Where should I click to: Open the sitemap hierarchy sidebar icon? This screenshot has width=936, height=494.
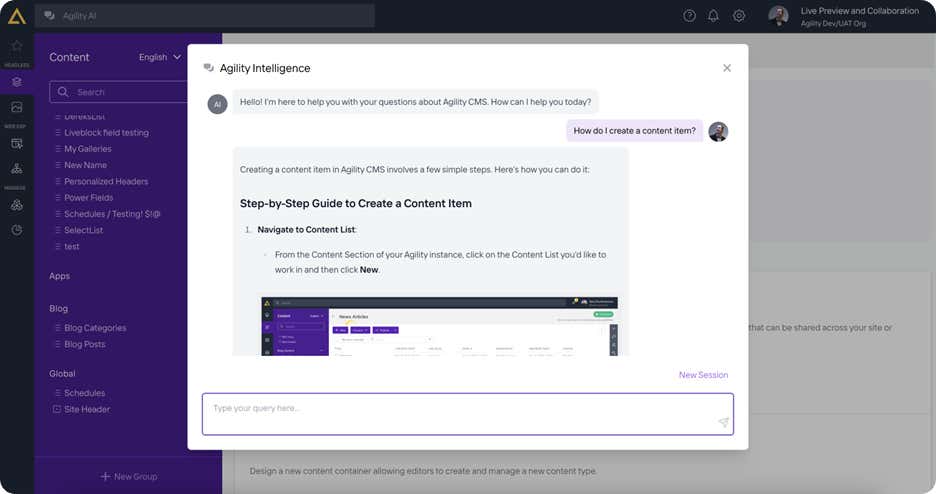pos(17,169)
